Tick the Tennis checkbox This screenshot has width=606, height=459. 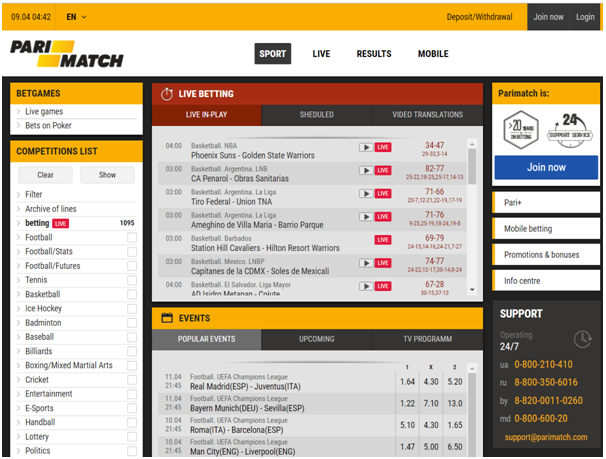(132, 280)
